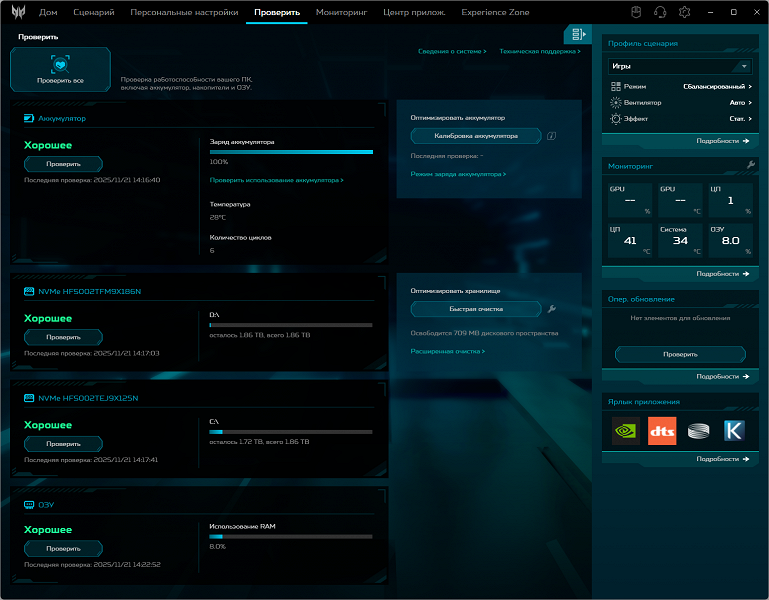The height and width of the screenshot is (600, 769).
Task: Open the settings gear icon
Action: (685, 12)
